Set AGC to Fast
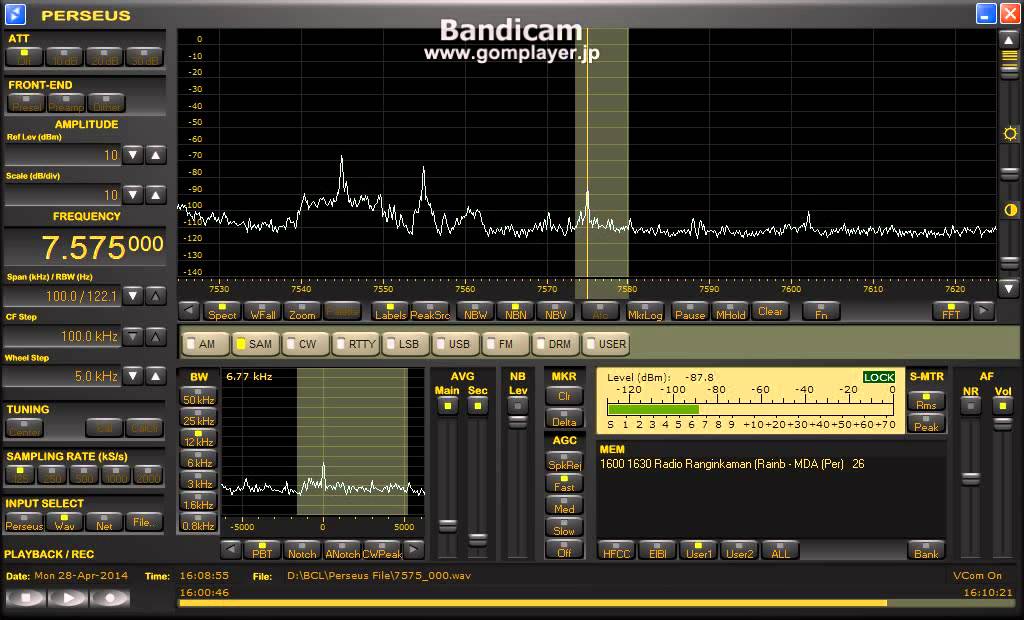The image size is (1024, 620). pyautogui.click(x=564, y=484)
